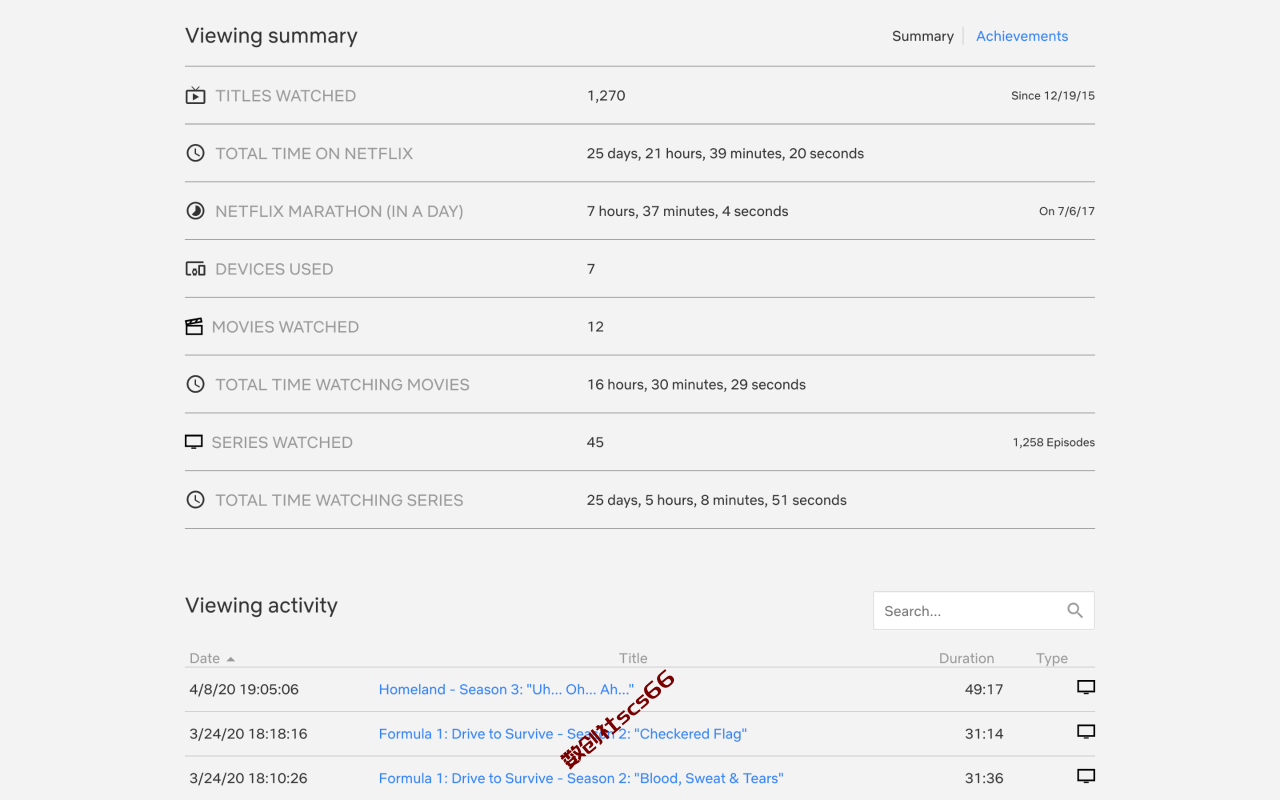Click the Viewing activity heading
This screenshot has height=800, width=1280.
261,605
